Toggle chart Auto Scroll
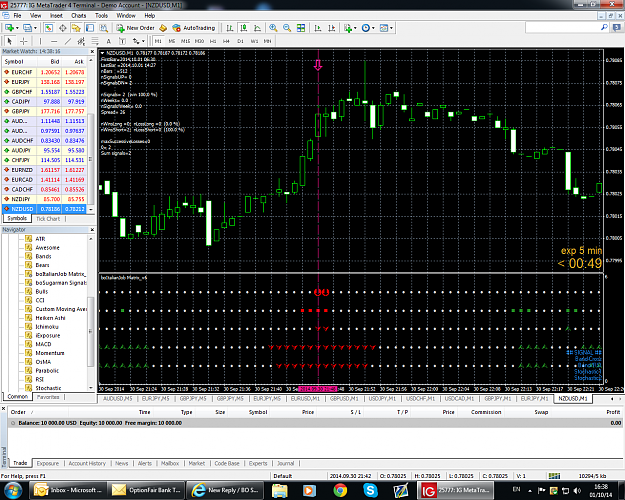Viewport: 625px width, 500px height. (318, 28)
